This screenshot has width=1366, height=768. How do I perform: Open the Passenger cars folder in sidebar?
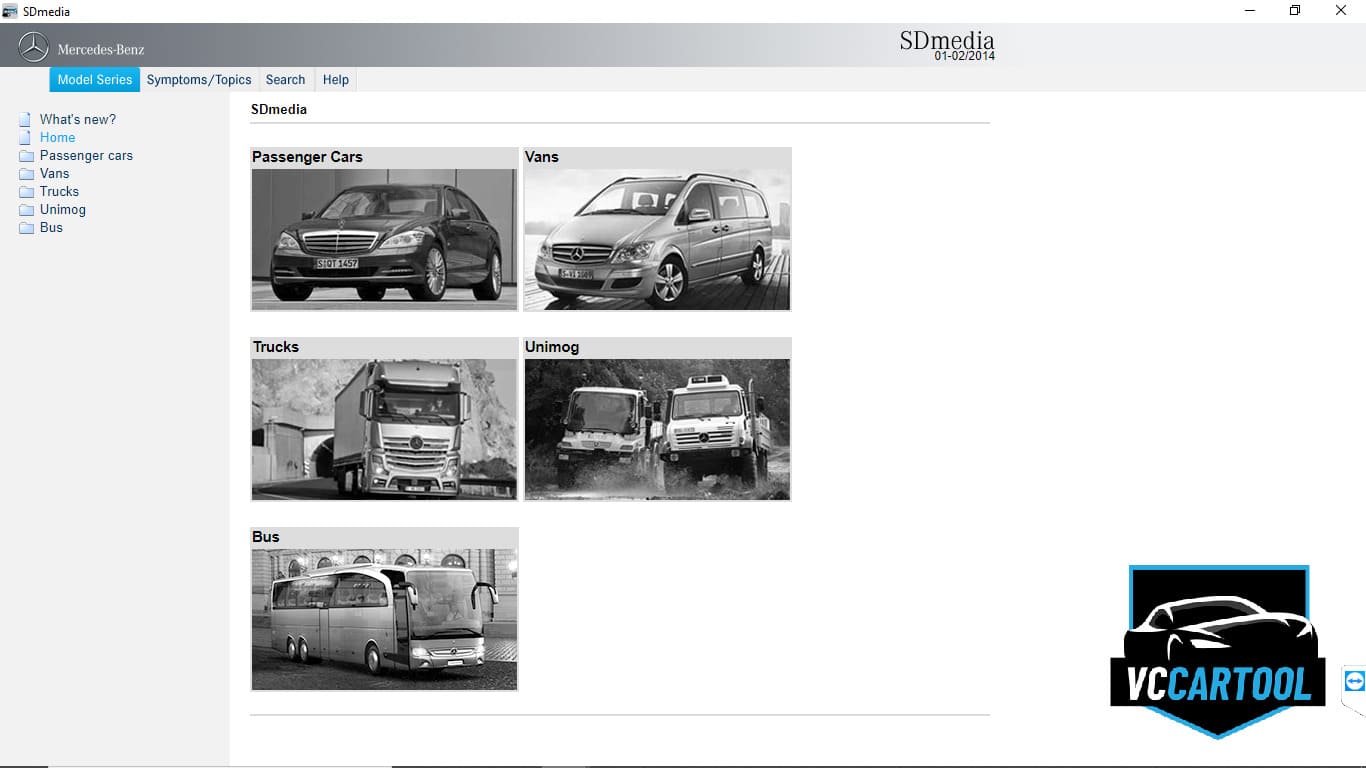tap(86, 155)
